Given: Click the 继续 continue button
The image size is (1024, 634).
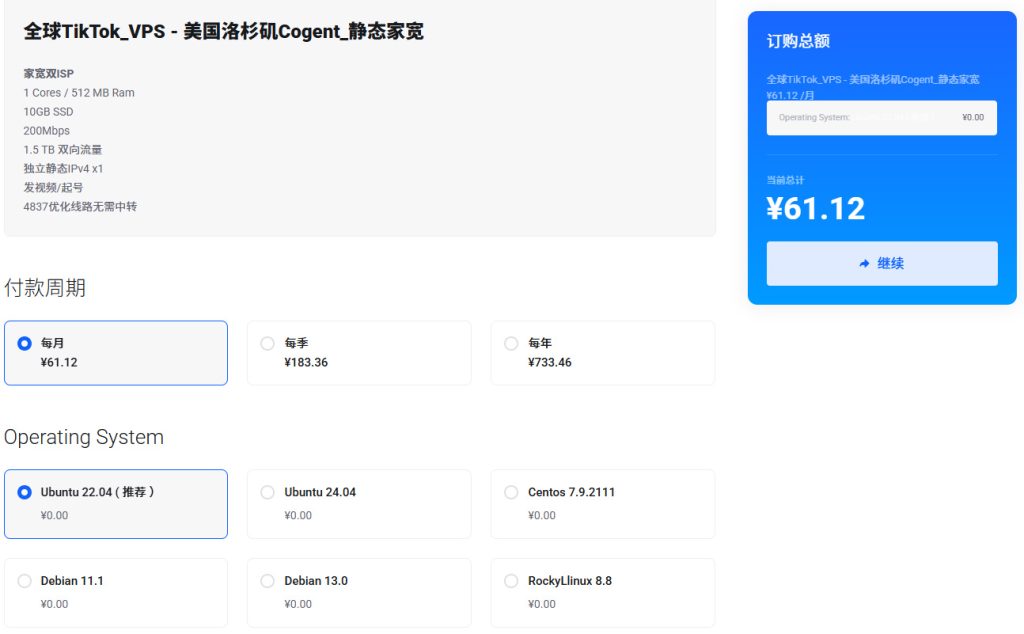Looking at the screenshot, I should (882, 264).
